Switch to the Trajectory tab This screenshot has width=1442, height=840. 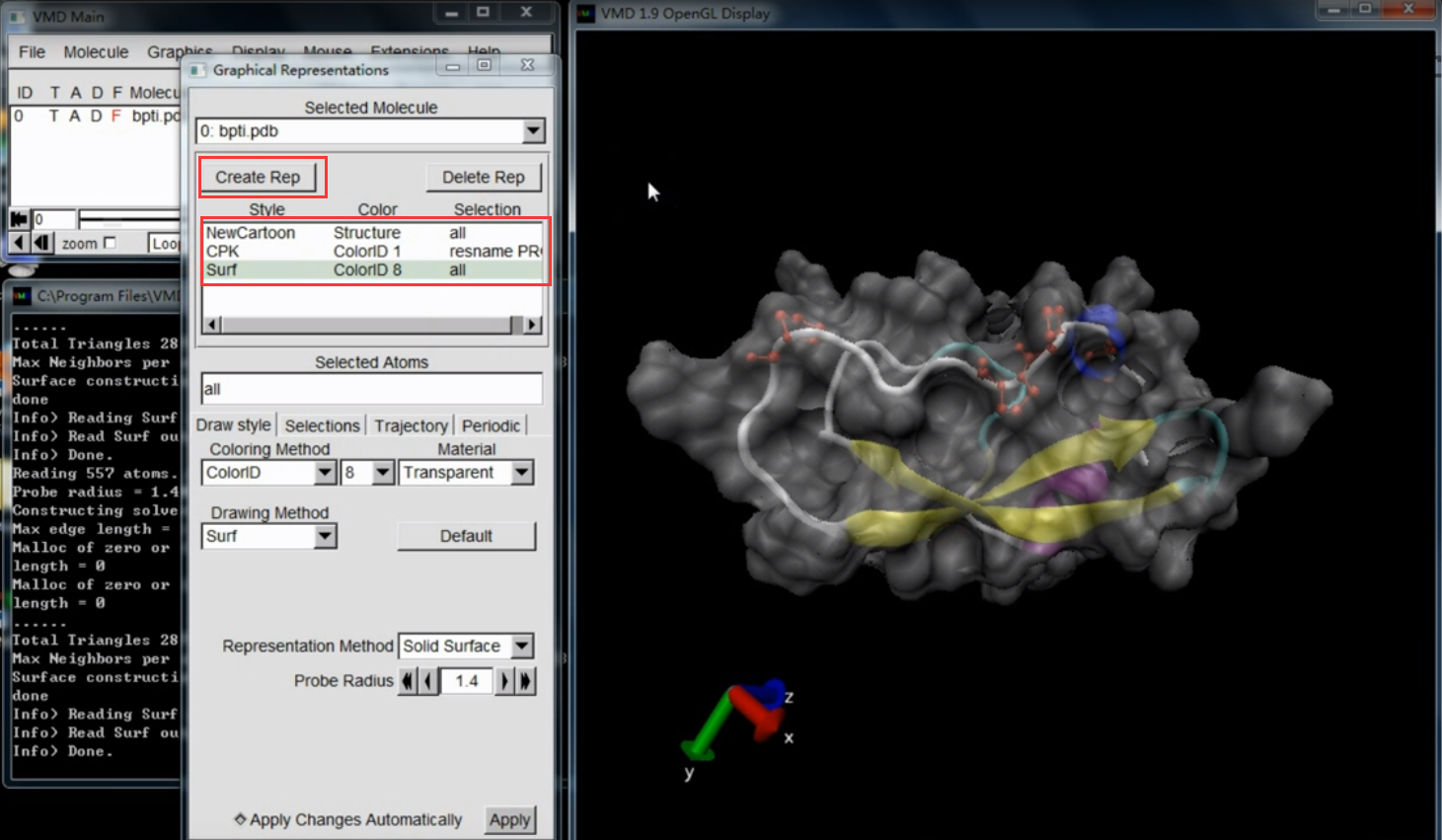[x=411, y=425]
